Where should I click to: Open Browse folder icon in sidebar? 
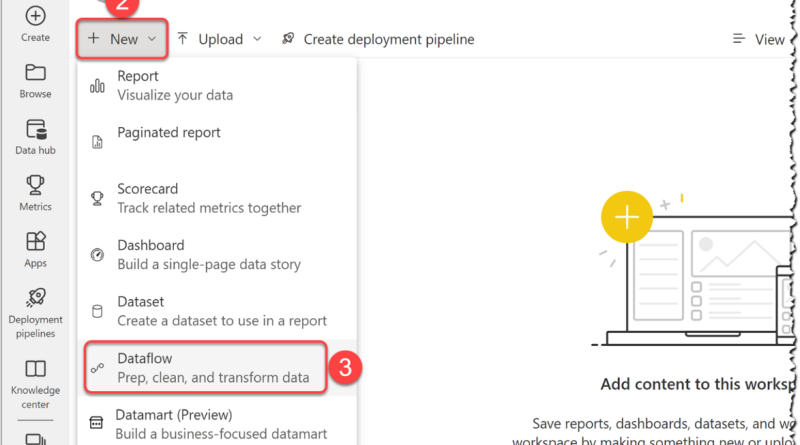pos(35,72)
